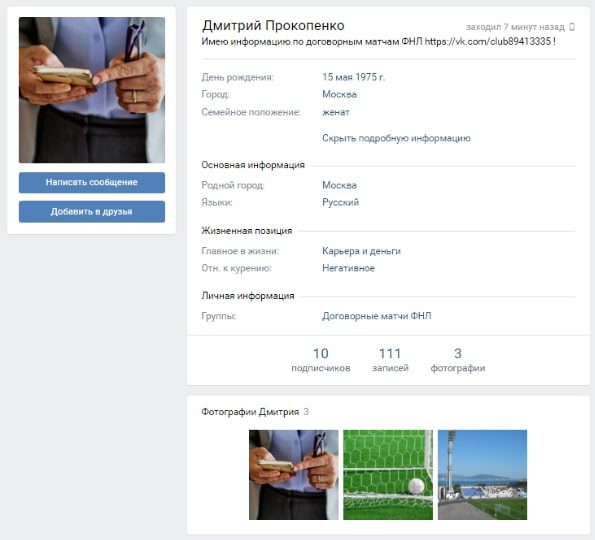
Task: Select city Москва in the Город row
Action: tap(339, 94)
